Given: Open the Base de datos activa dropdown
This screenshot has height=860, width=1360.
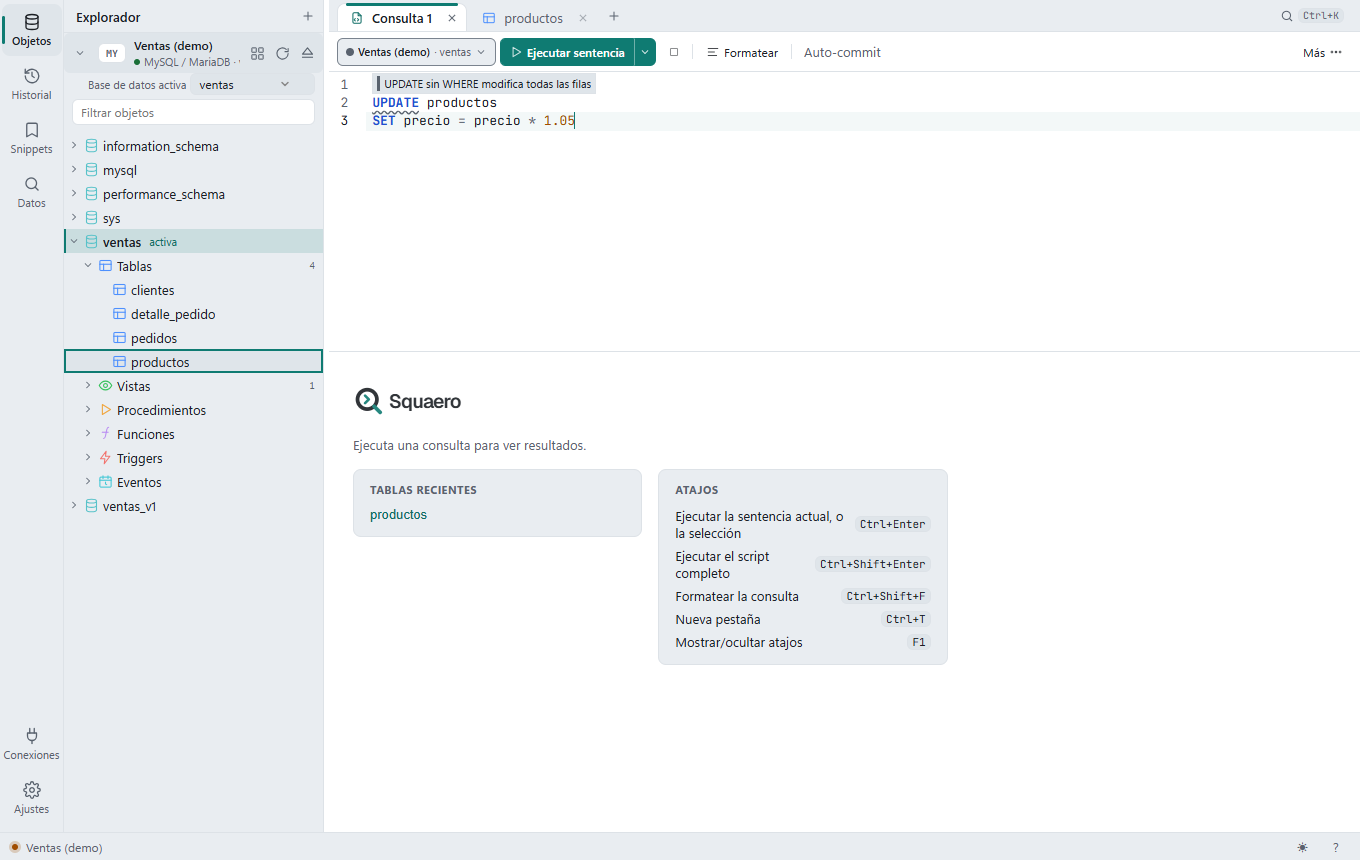Looking at the screenshot, I should (x=253, y=85).
